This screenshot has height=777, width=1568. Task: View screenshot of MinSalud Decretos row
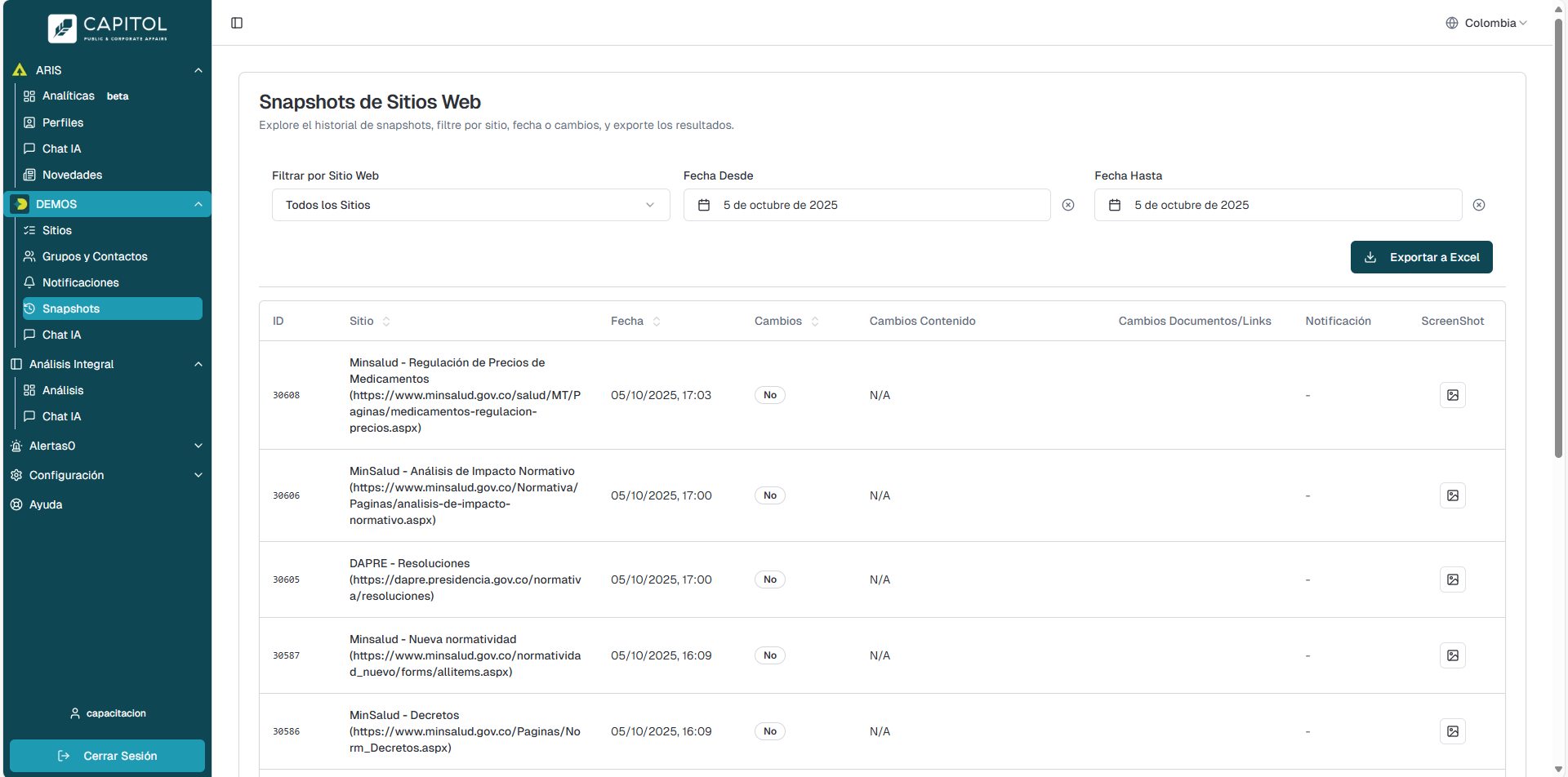point(1452,731)
